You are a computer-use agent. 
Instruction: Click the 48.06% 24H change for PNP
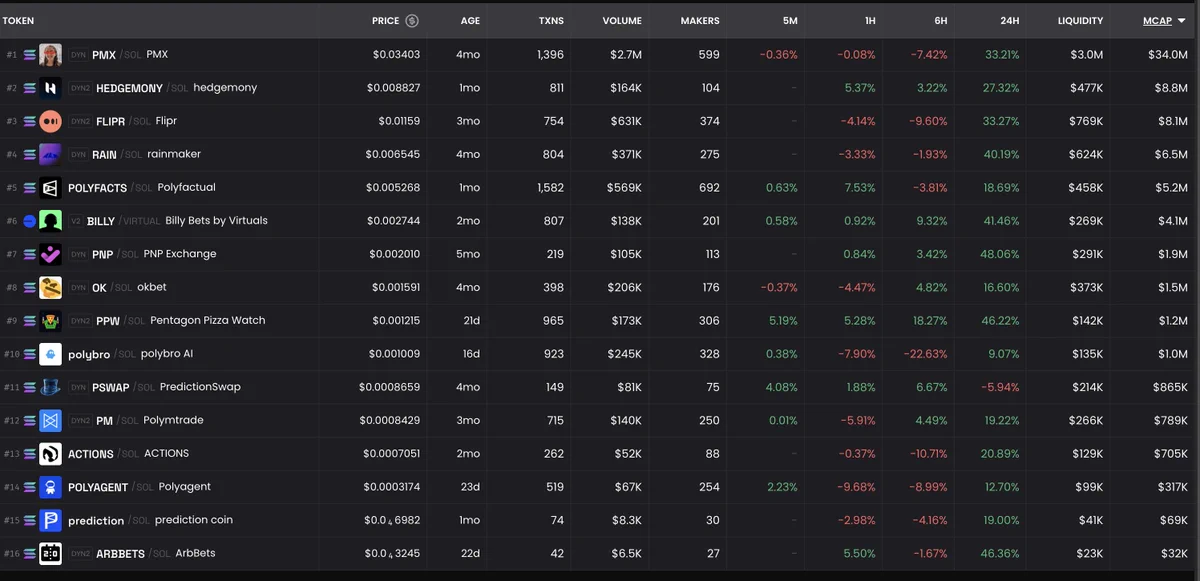[x=1001, y=254]
